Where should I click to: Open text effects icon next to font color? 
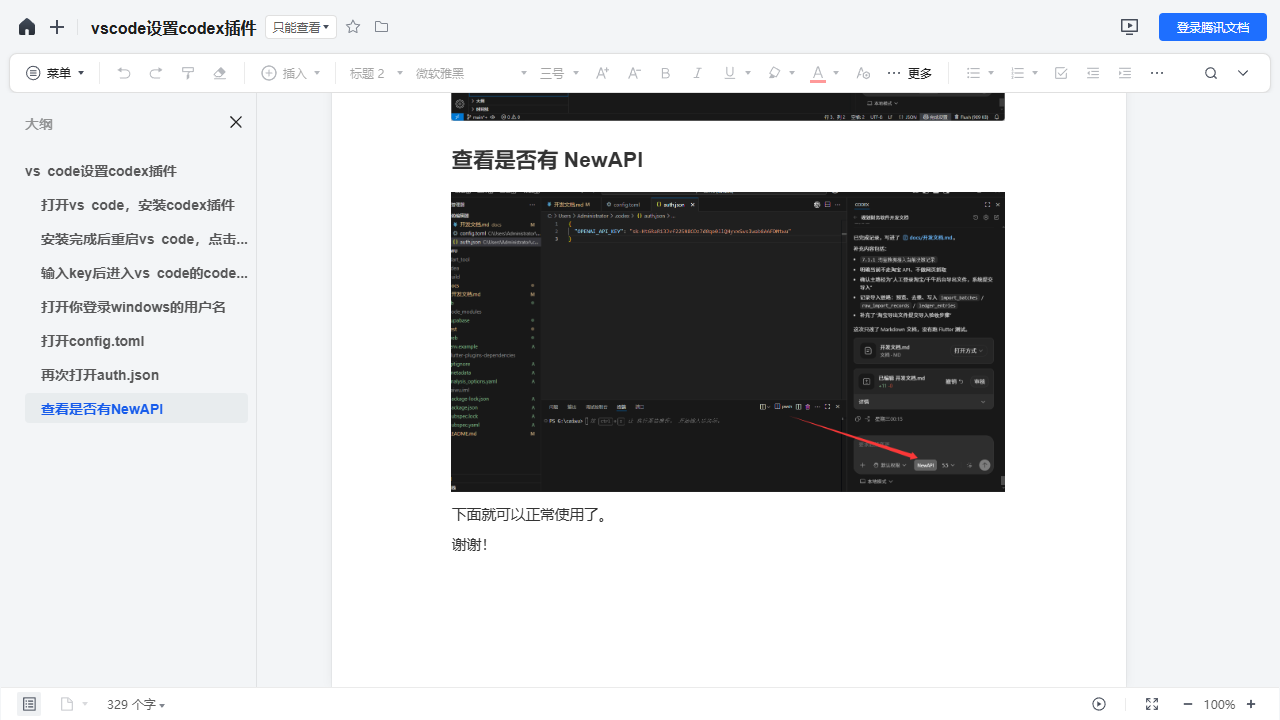tap(864, 73)
